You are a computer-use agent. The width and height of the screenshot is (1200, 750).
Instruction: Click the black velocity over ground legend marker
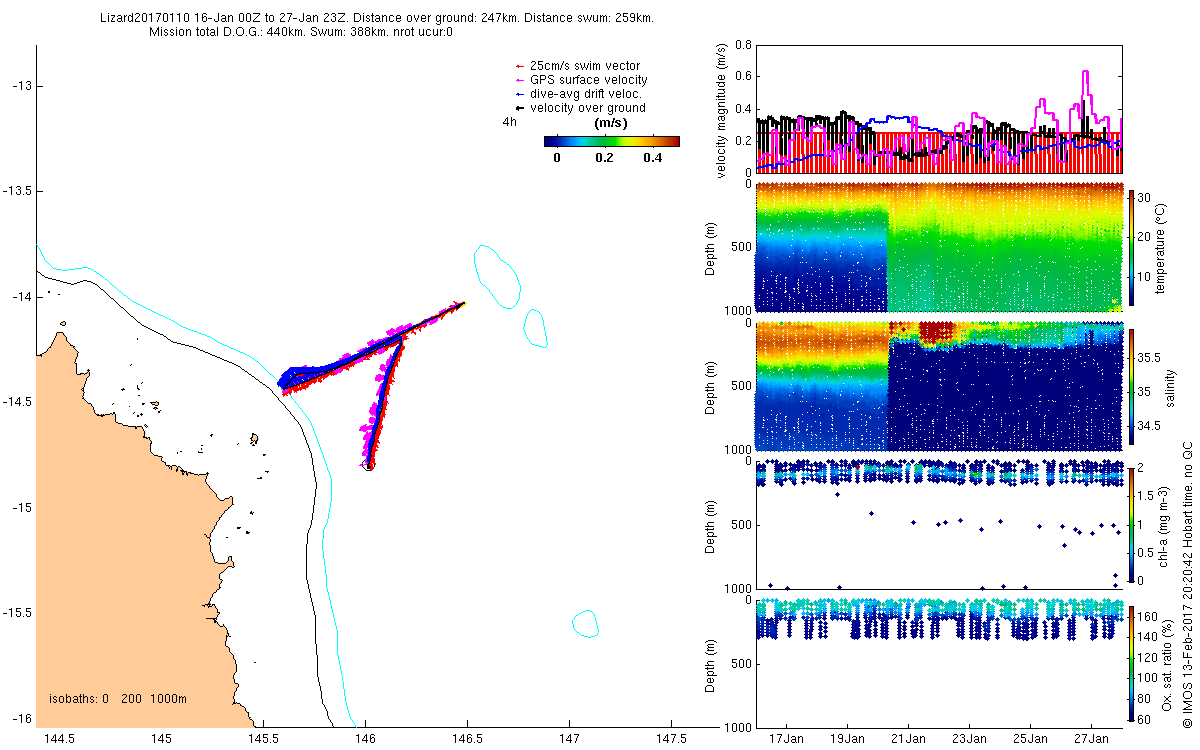tap(519, 108)
